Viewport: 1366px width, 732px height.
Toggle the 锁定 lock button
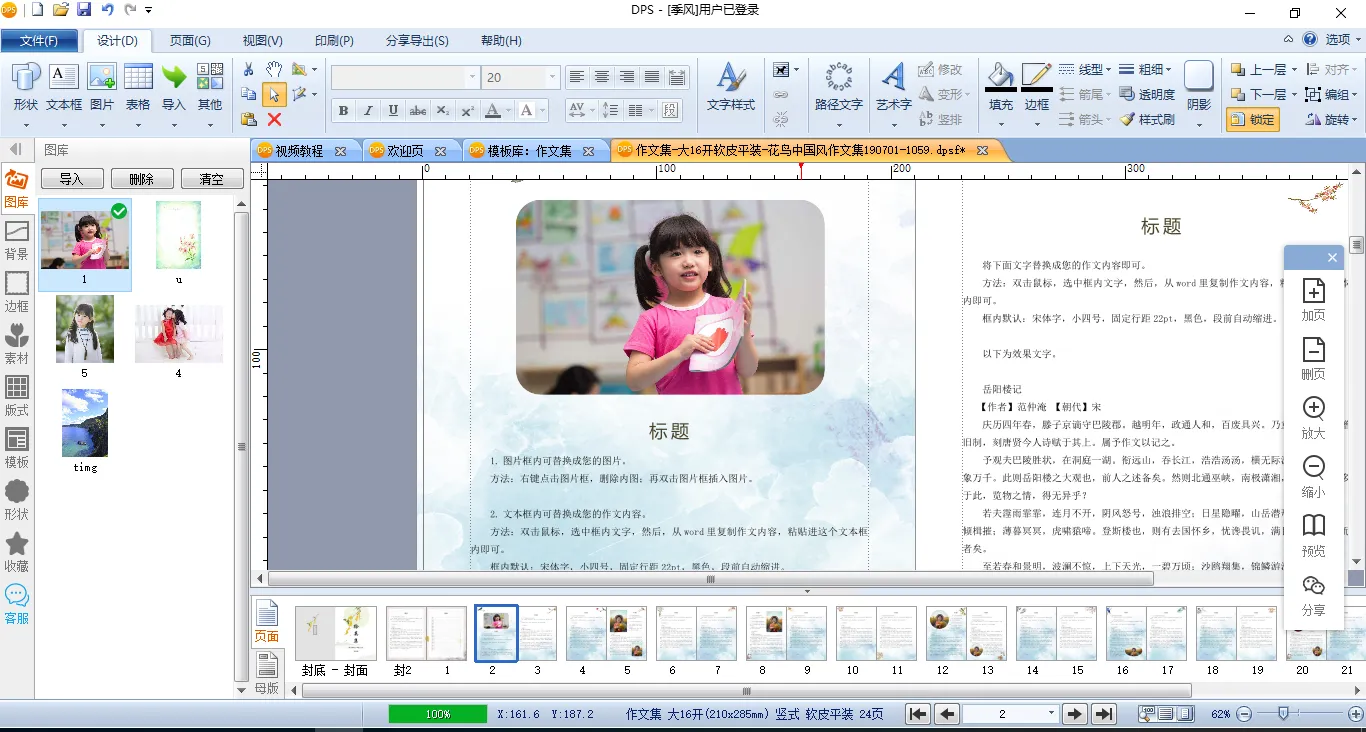[x=1252, y=119]
